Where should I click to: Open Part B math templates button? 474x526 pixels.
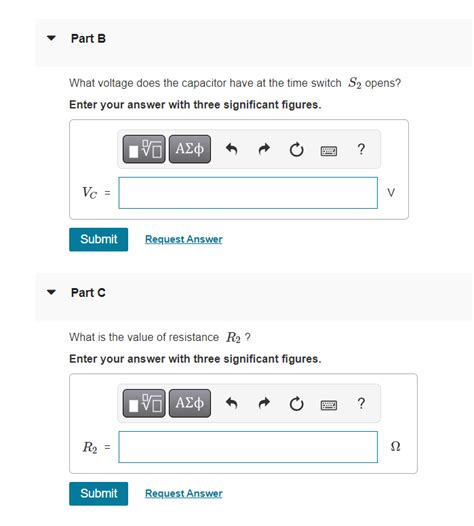(144, 149)
